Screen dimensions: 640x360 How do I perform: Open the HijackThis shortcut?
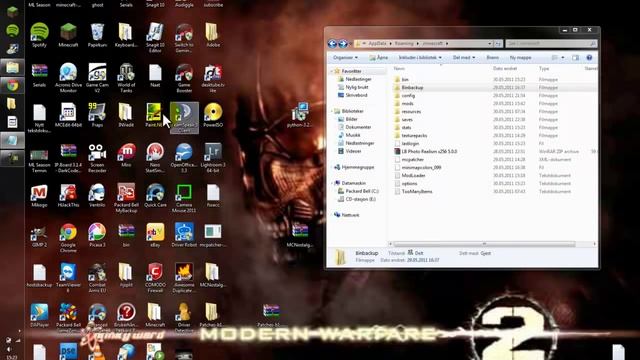tap(68, 195)
